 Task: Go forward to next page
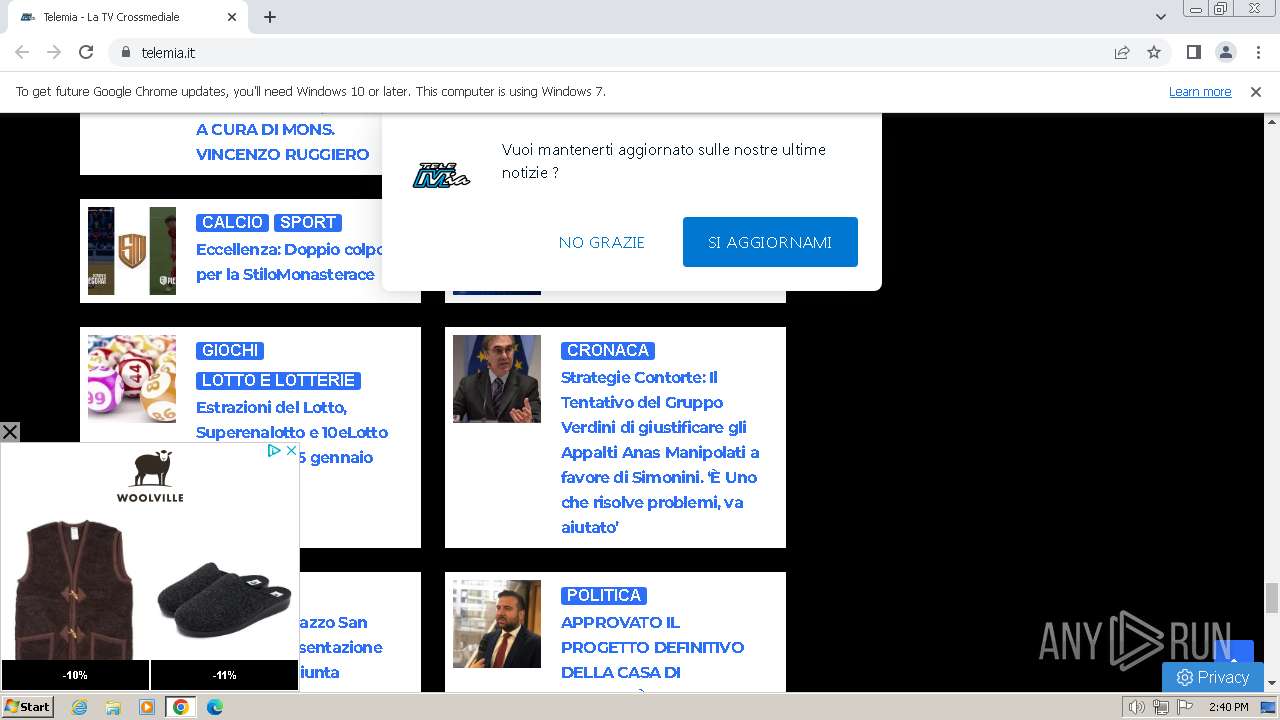[54, 52]
